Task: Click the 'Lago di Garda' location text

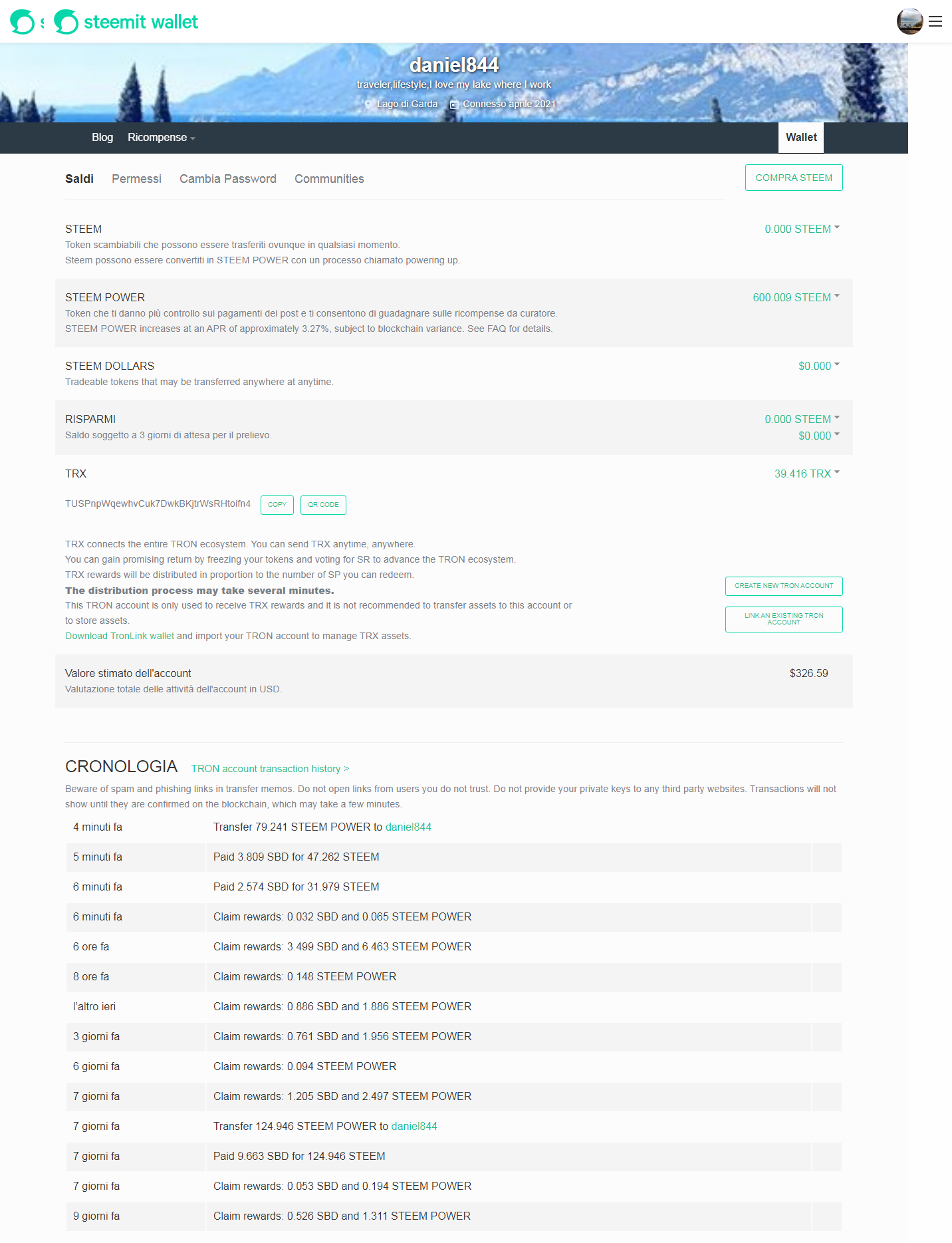Action: pyautogui.click(x=407, y=104)
